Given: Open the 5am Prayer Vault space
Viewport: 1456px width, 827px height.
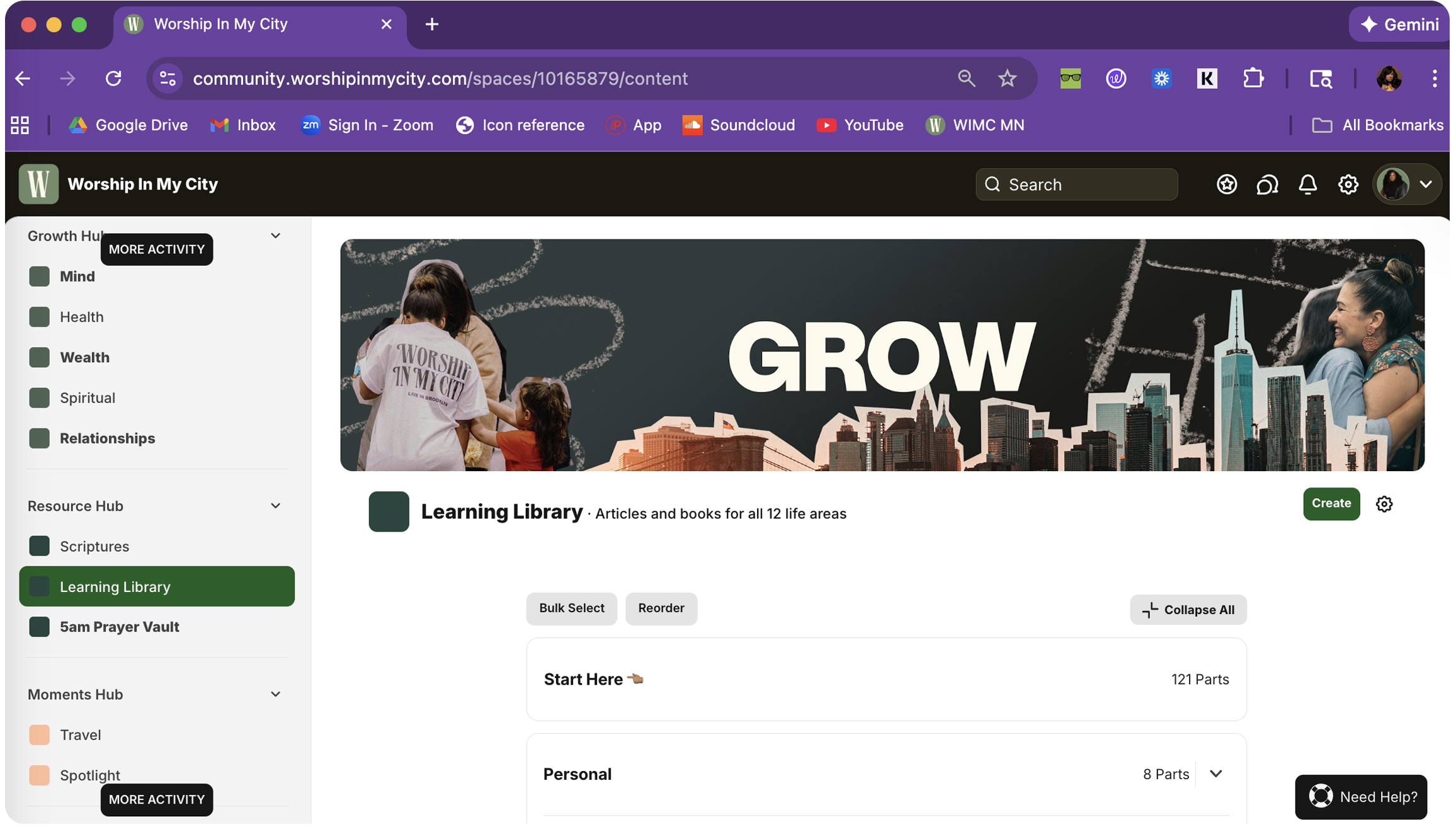Looking at the screenshot, I should click(119, 627).
